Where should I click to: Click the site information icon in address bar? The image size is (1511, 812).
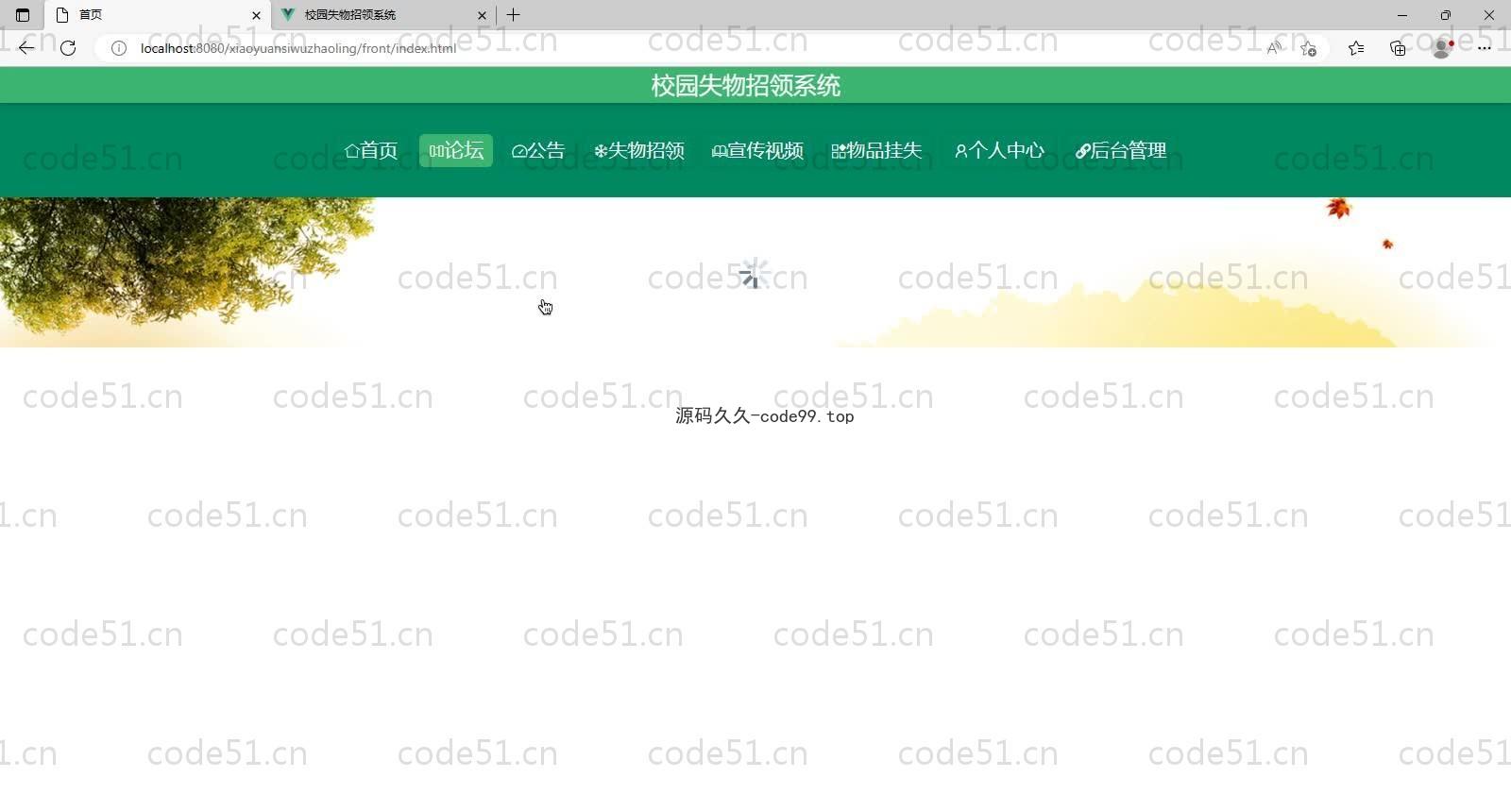119,48
